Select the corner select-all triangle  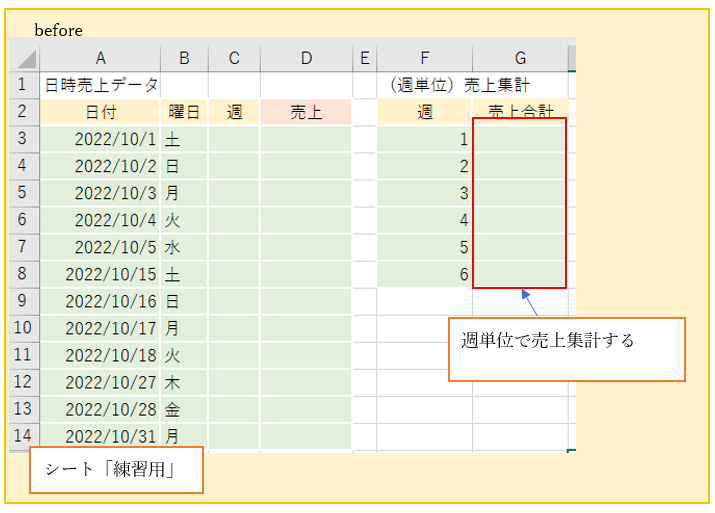pos(24,58)
